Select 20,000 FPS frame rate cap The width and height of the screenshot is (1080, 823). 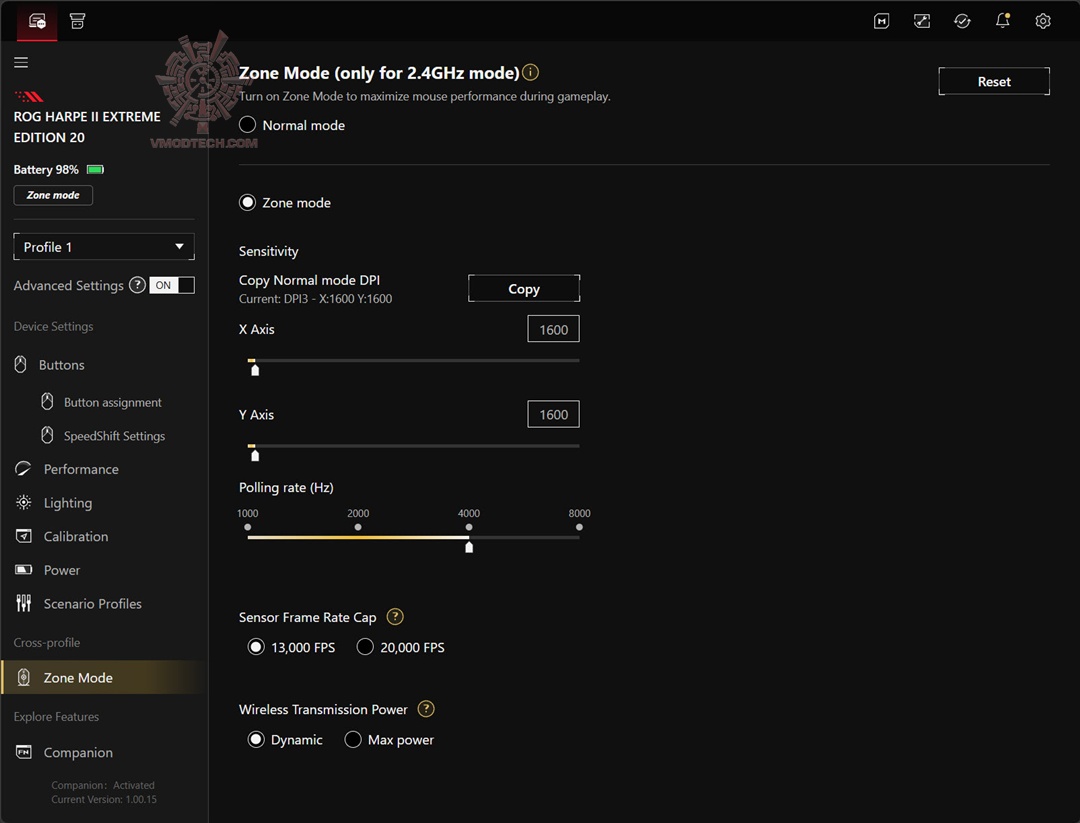[x=365, y=647]
